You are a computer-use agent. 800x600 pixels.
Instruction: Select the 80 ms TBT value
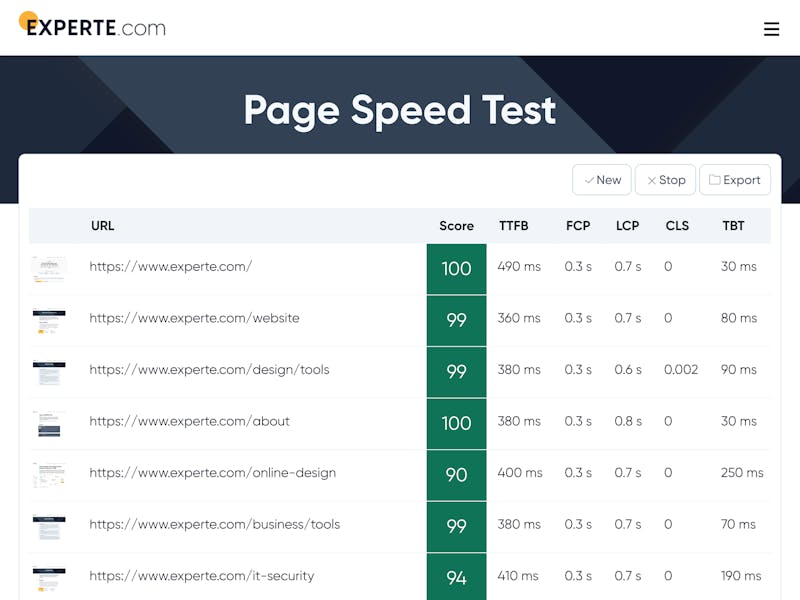(x=739, y=318)
